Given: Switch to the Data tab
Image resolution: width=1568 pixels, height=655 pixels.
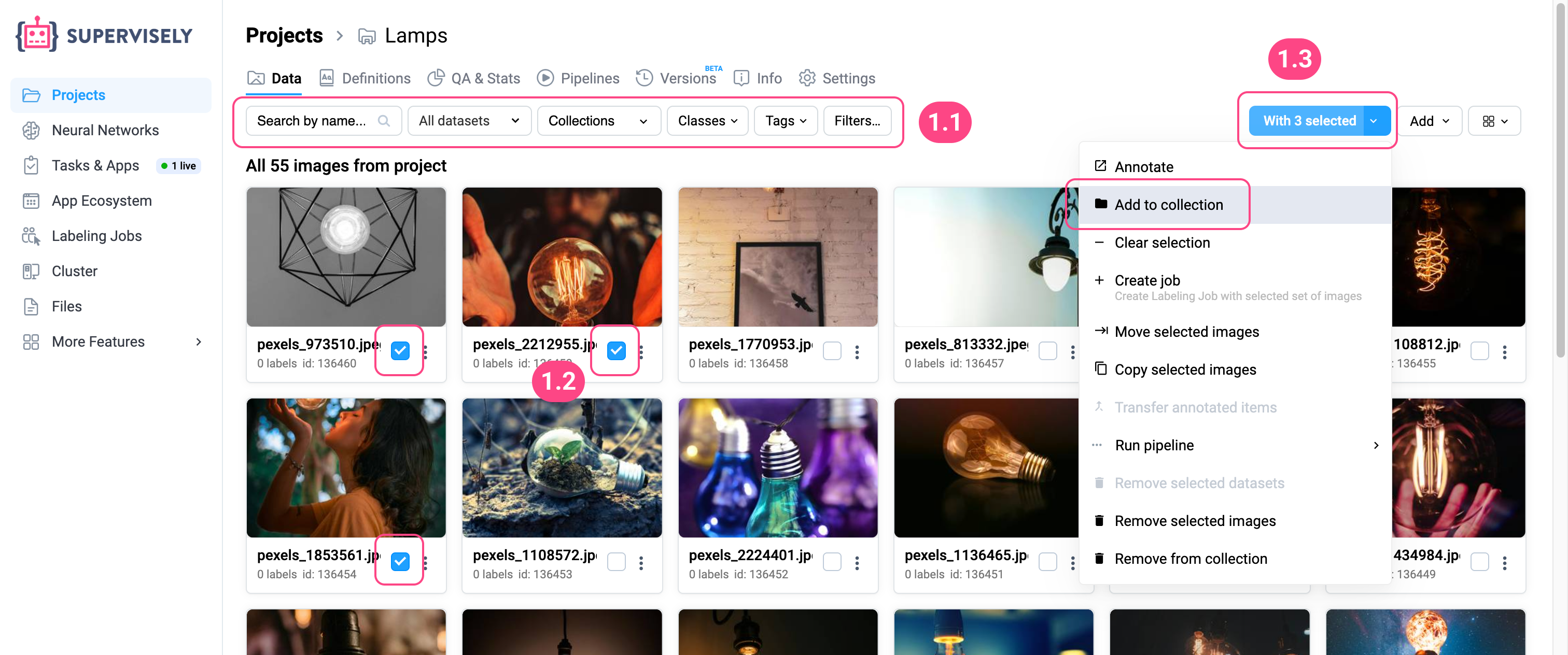Looking at the screenshot, I should tap(274, 78).
